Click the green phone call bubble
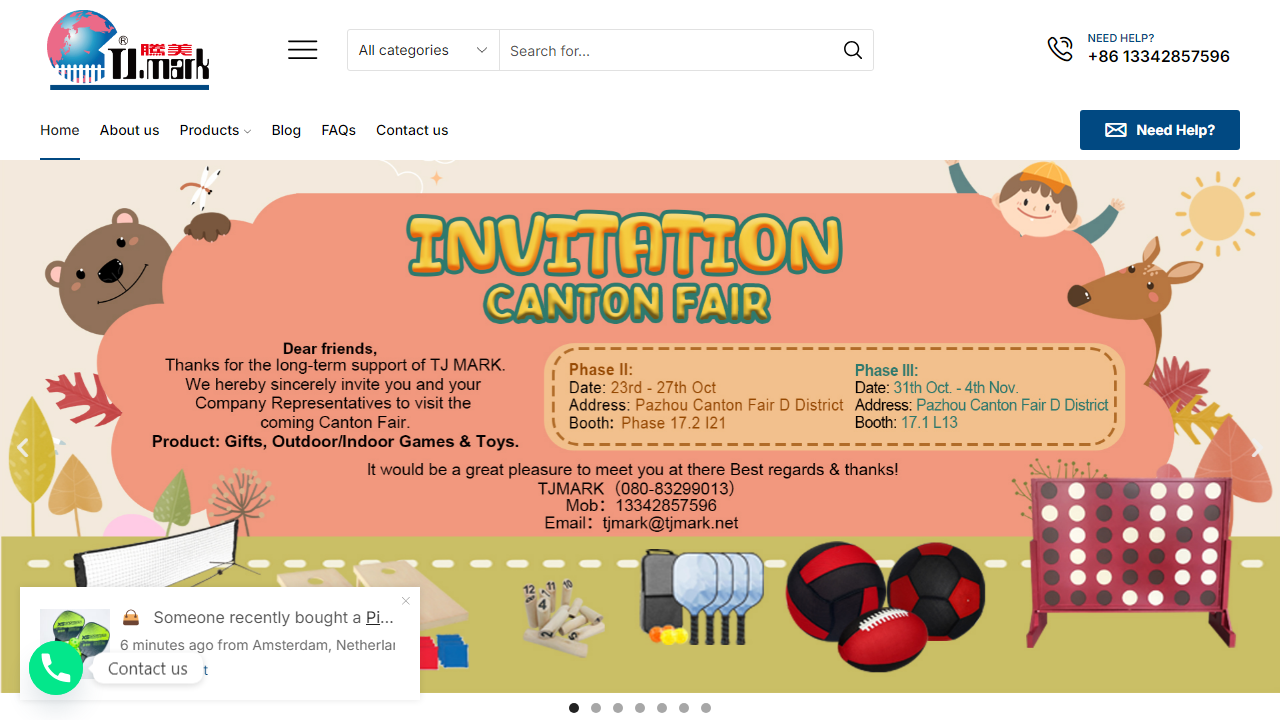 [56, 668]
